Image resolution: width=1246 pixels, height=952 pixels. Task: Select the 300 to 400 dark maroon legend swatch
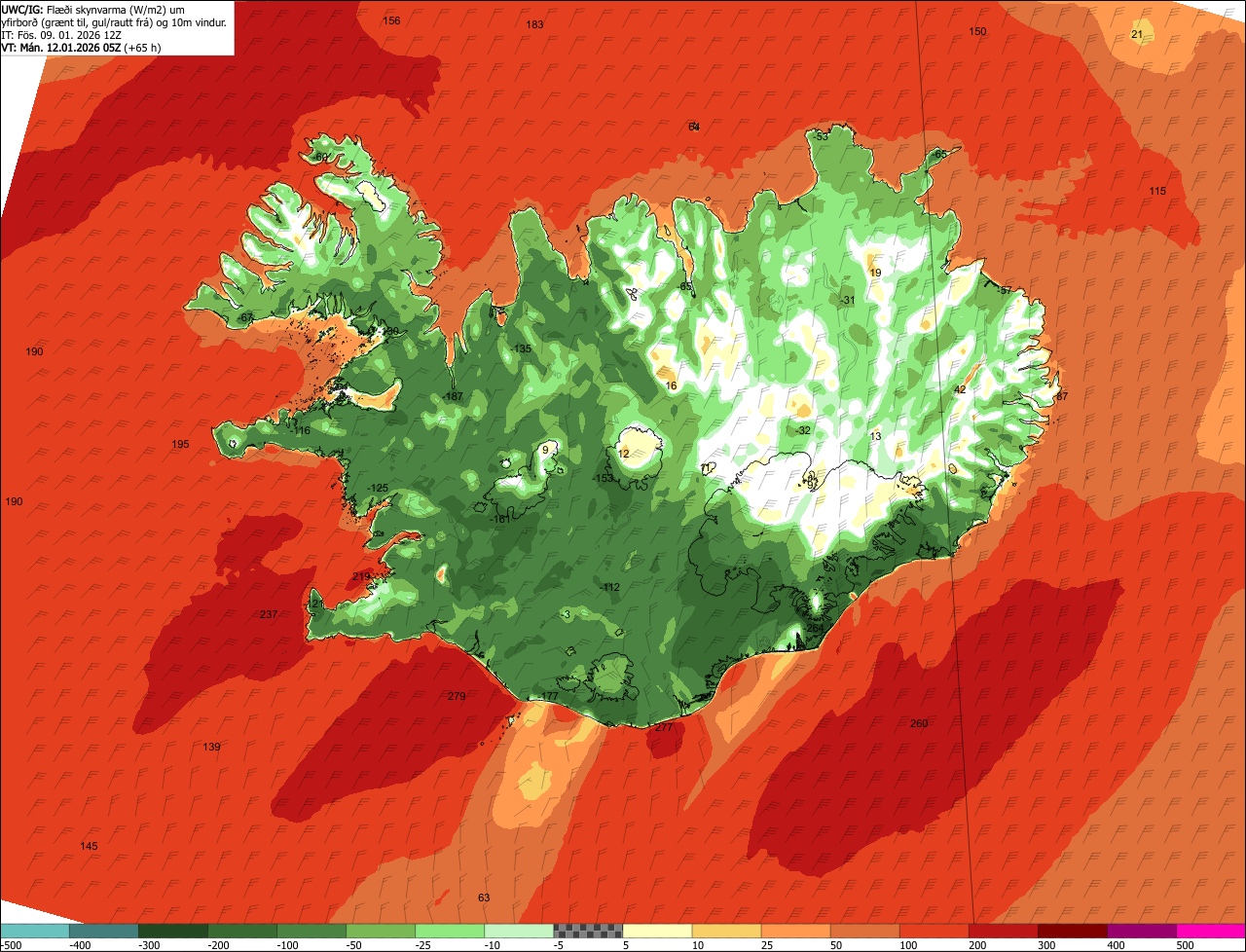click(x=1073, y=931)
